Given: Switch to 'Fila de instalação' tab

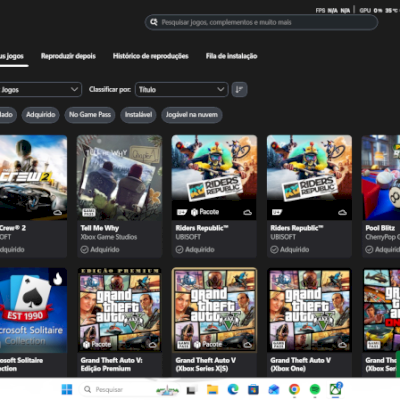Looking at the screenshot, I should [231, 56].
